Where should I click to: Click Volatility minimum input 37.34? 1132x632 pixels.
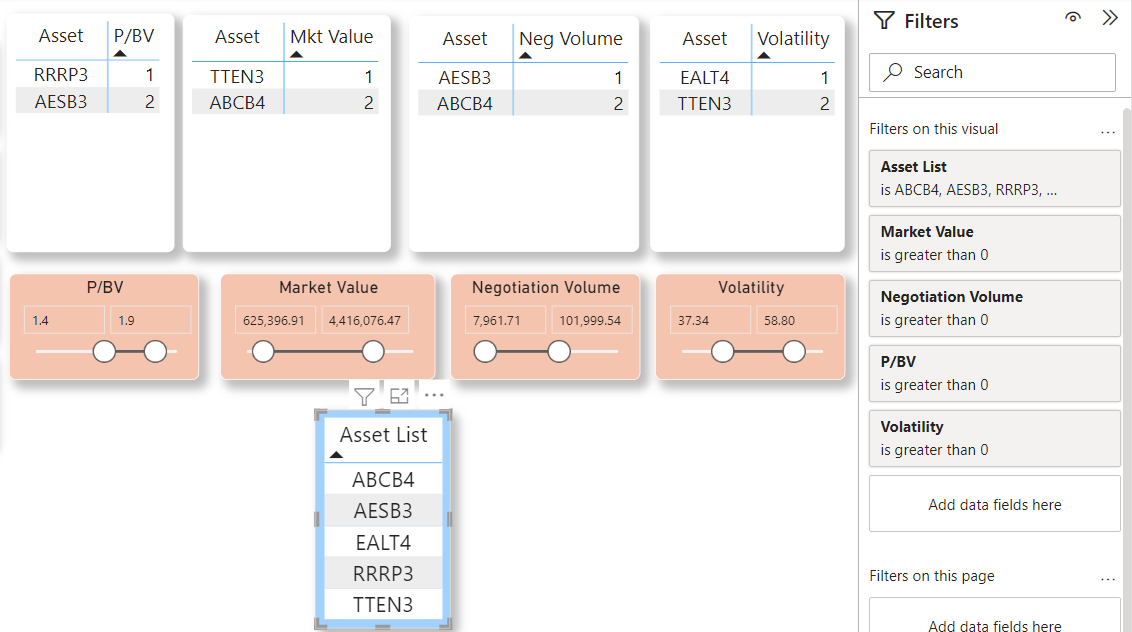point(710,320)
